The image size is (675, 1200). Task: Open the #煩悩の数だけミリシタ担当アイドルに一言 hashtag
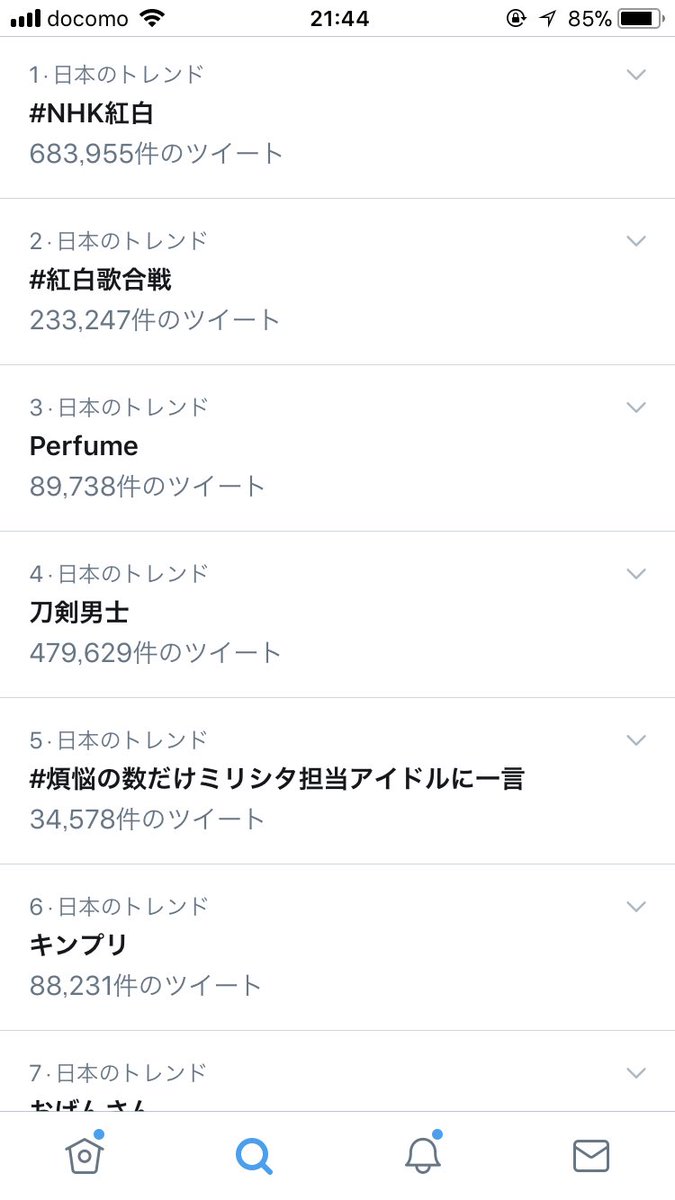[277, 779]
